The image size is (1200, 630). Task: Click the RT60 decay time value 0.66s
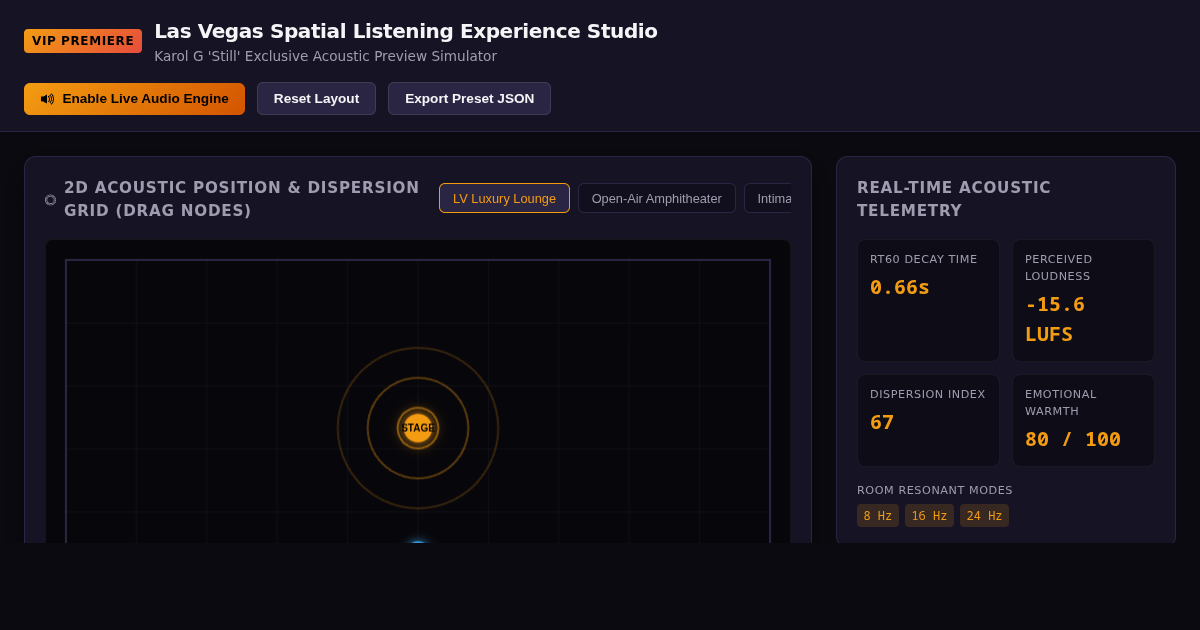900,287
